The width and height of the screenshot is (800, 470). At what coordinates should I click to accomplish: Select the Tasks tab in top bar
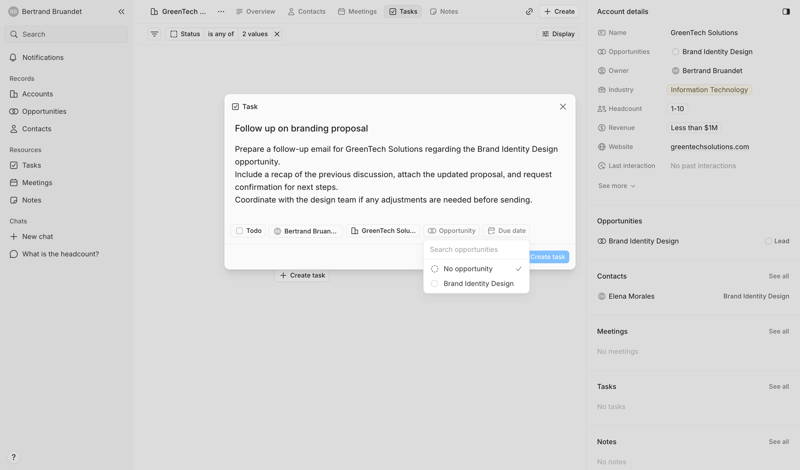tap(403, 11)
